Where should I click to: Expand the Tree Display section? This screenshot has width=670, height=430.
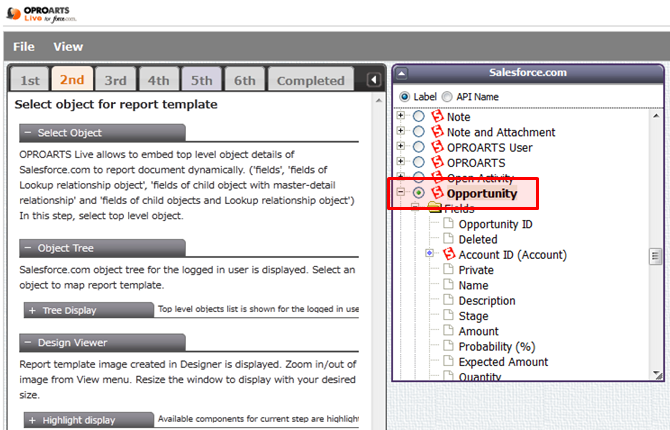(x=32, y=310)
